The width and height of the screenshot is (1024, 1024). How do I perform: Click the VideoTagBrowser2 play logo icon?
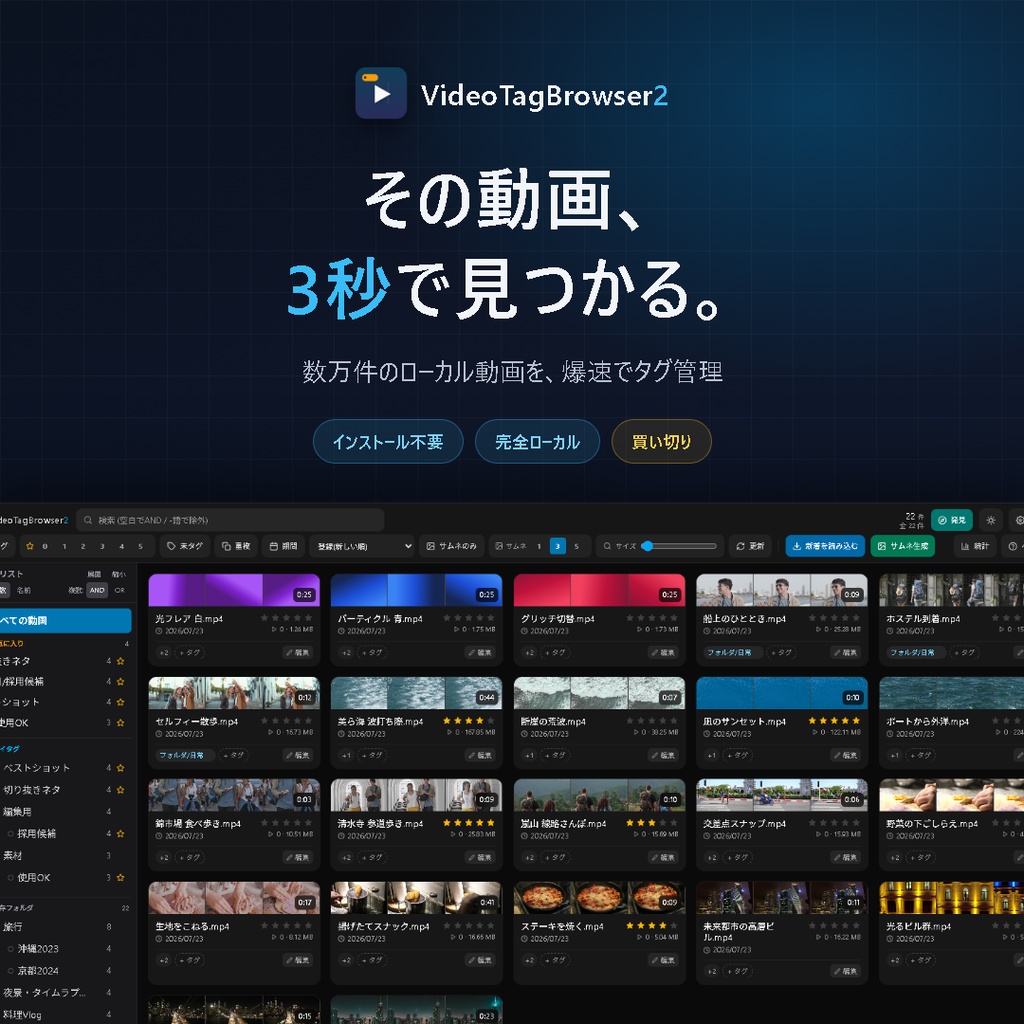(381, 93)
